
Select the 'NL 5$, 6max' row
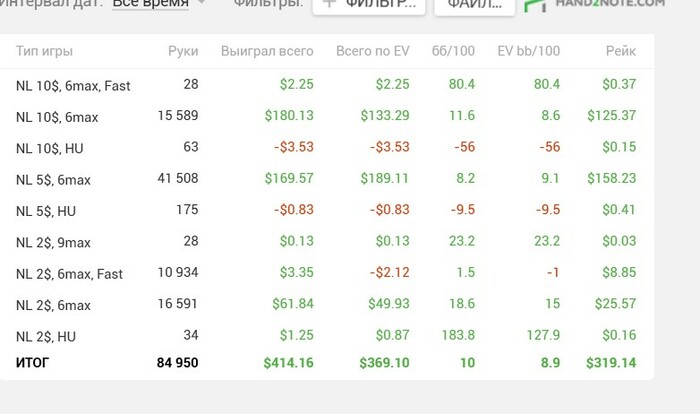click(327, 179)
